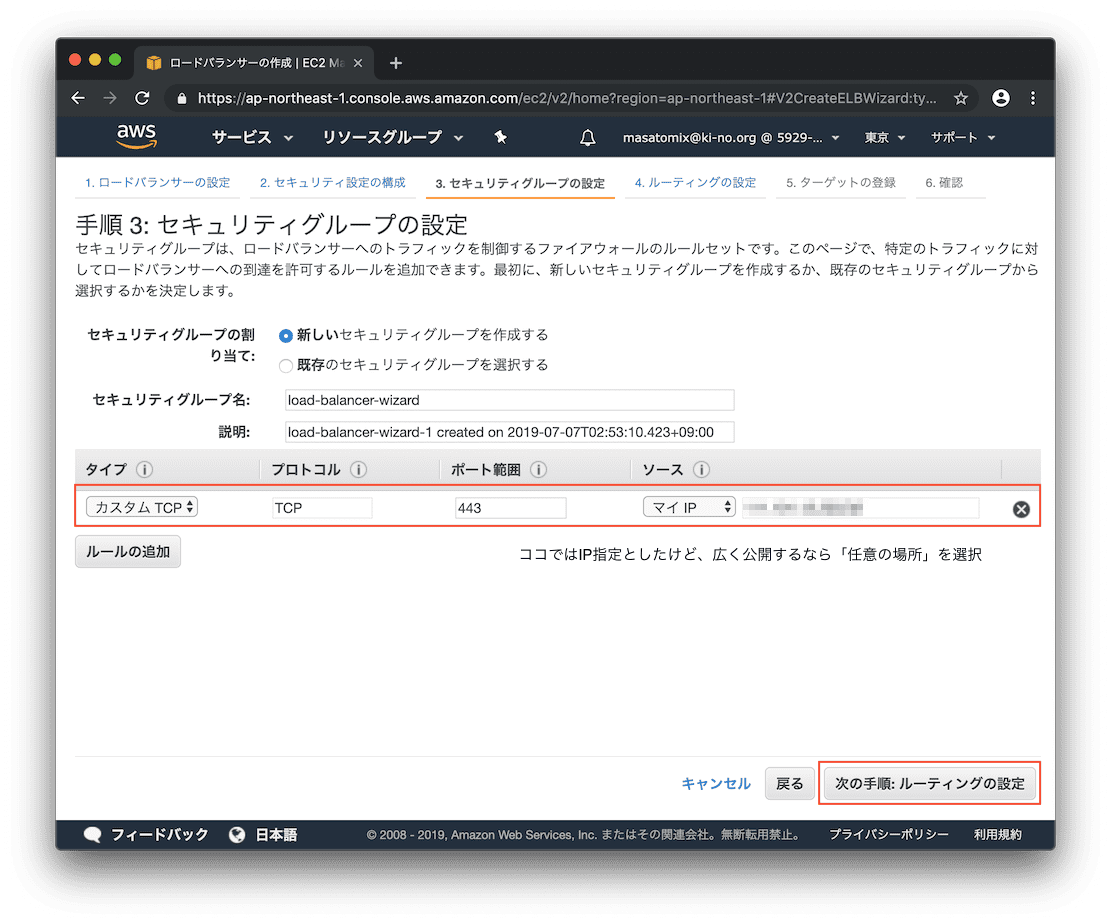Select step 3 セキュリティグループの設定 tab

click(520, 184)
